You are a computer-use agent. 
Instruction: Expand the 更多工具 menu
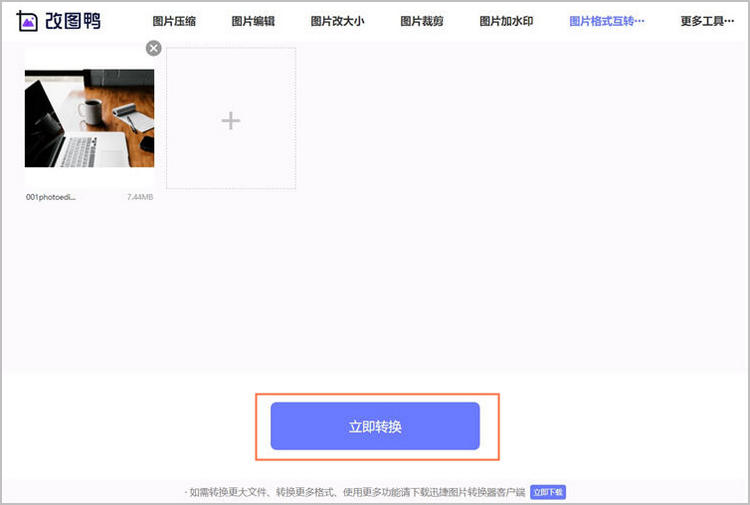707,21
